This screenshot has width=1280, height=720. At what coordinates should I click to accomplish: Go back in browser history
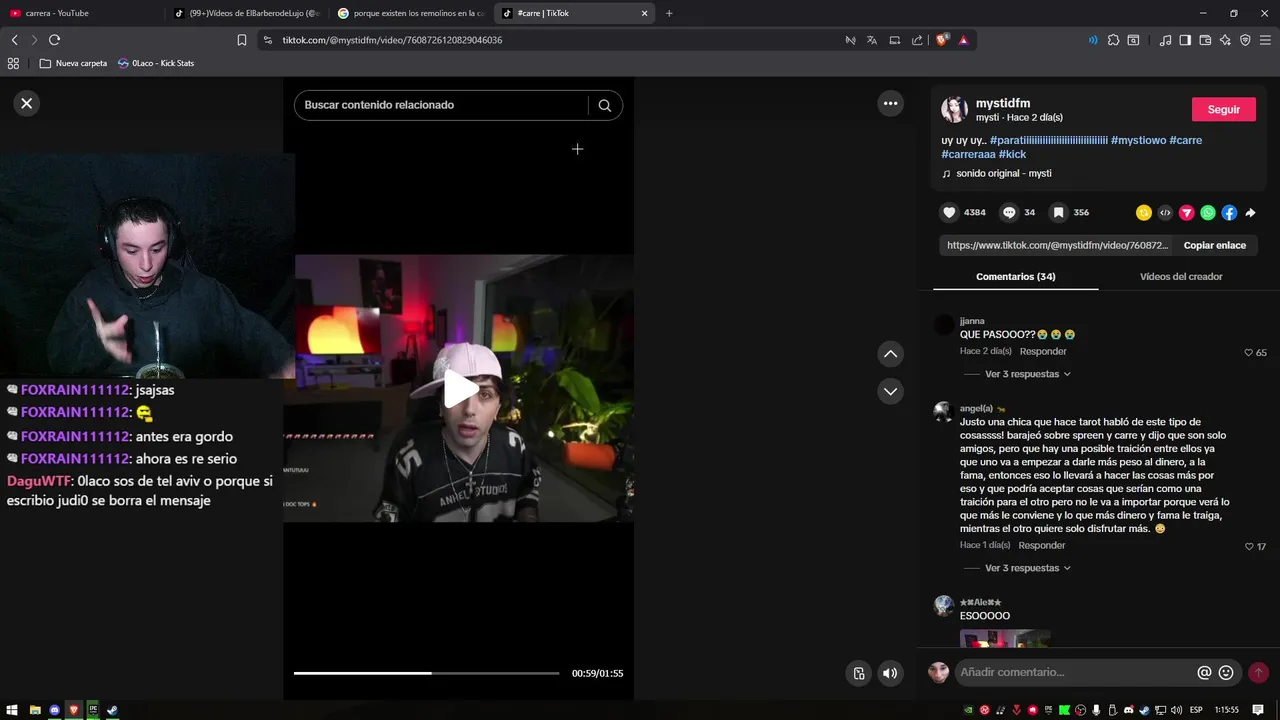(x=14, y=40)
